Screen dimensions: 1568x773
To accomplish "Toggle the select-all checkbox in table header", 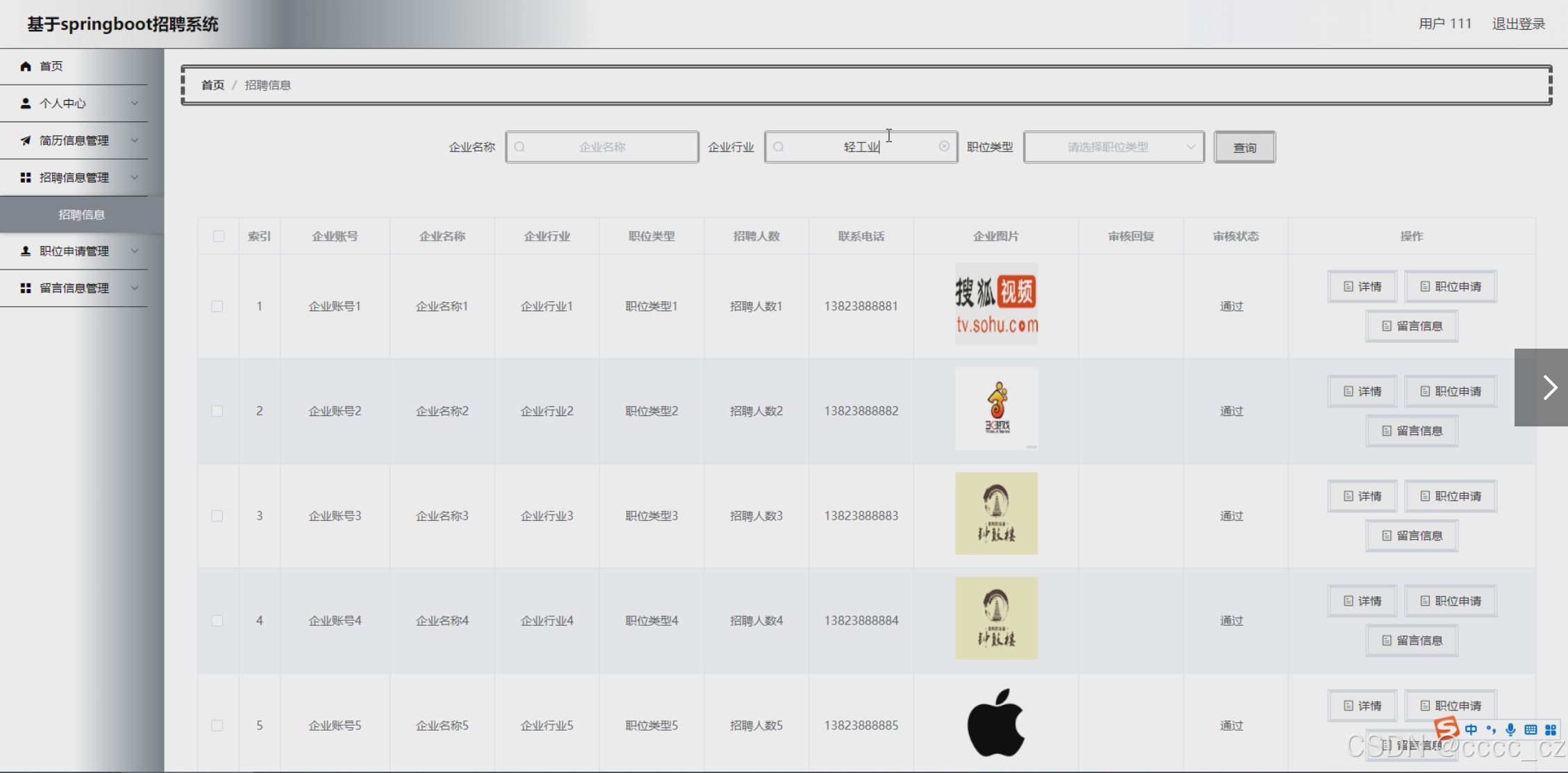I will [219, 236].
